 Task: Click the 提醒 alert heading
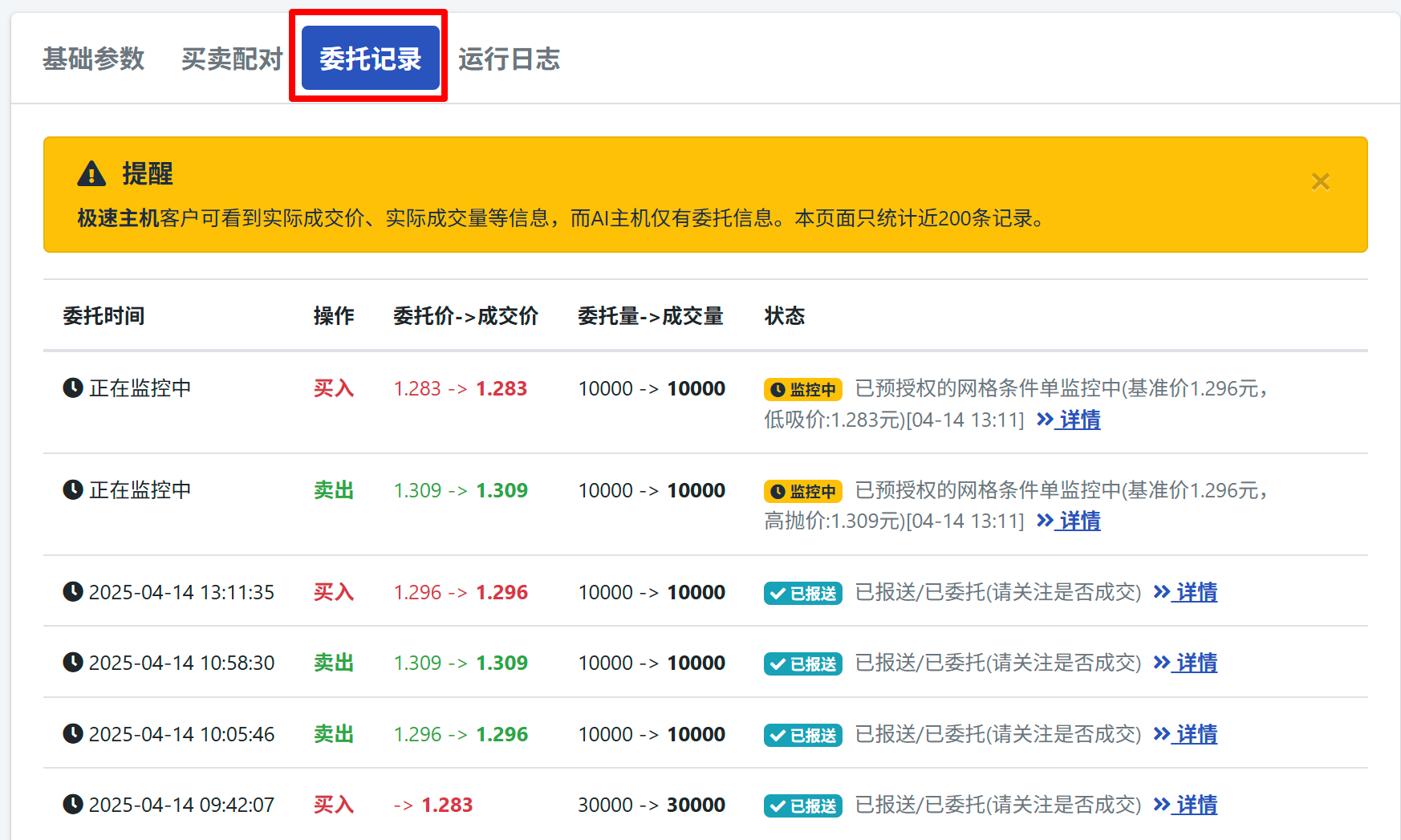point(148,173)
